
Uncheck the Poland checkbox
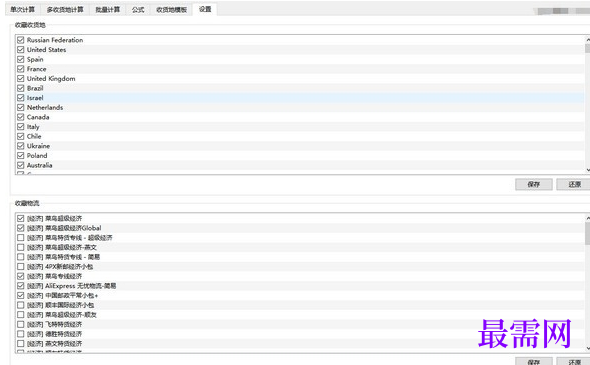tap(21, 155)
